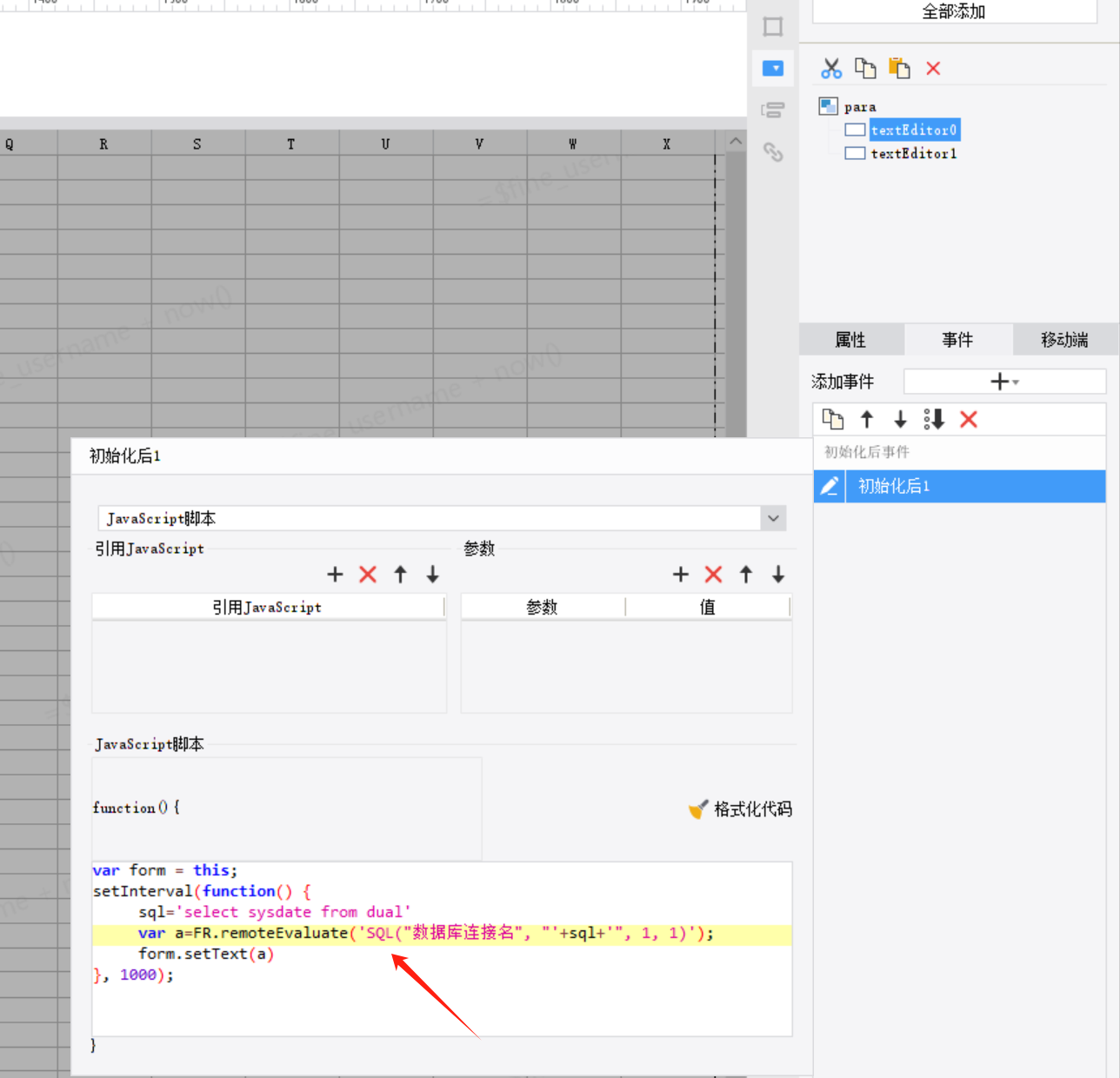
Task: Open the 添加事件 plus dropdown
Action: (1004, 381)
